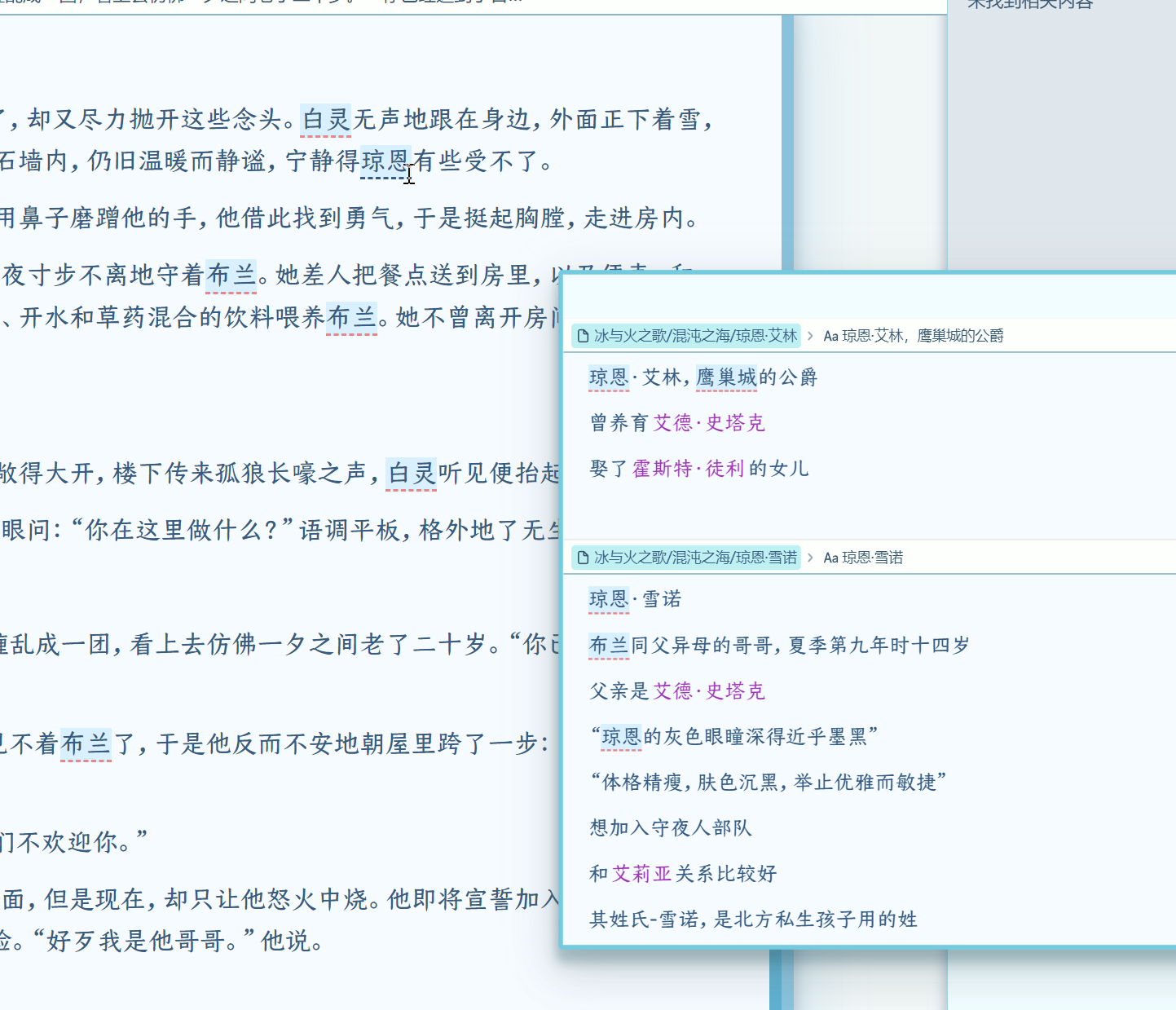1176x1010 pixels.
Task: Click 鹰巢城 link in the popup
Action: (x=726, y=377)
